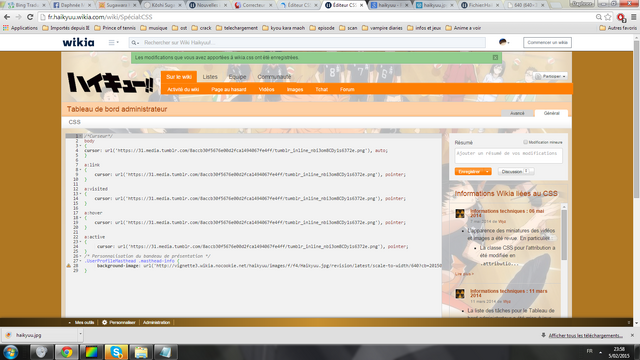Open the Windows Start button
Viewport: 640px width, 360px height.
tap(11, 352)
